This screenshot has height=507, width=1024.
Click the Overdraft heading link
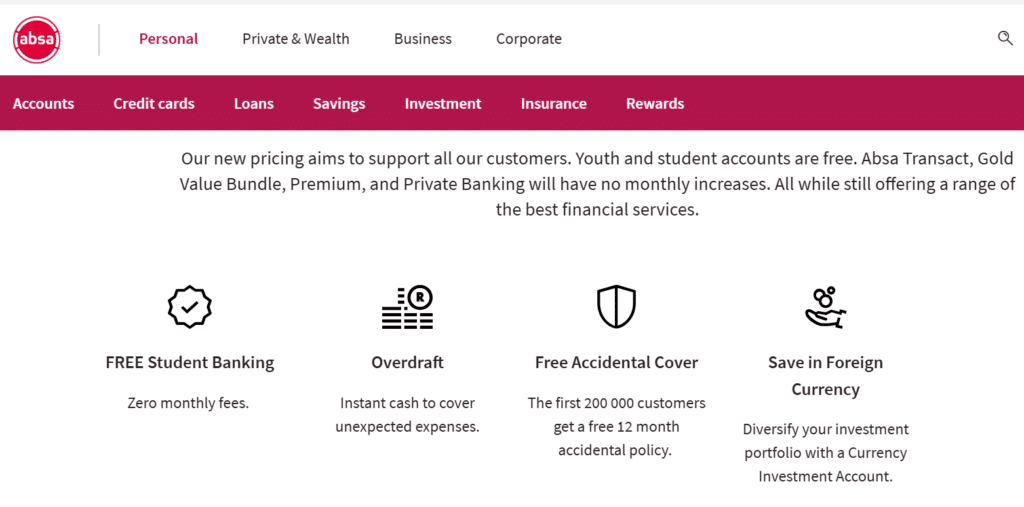tap(407, 362)
